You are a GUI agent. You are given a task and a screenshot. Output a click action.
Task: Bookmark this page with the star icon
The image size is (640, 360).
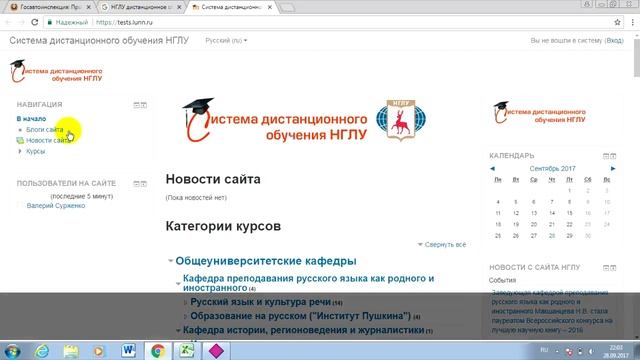pos(617,22)
